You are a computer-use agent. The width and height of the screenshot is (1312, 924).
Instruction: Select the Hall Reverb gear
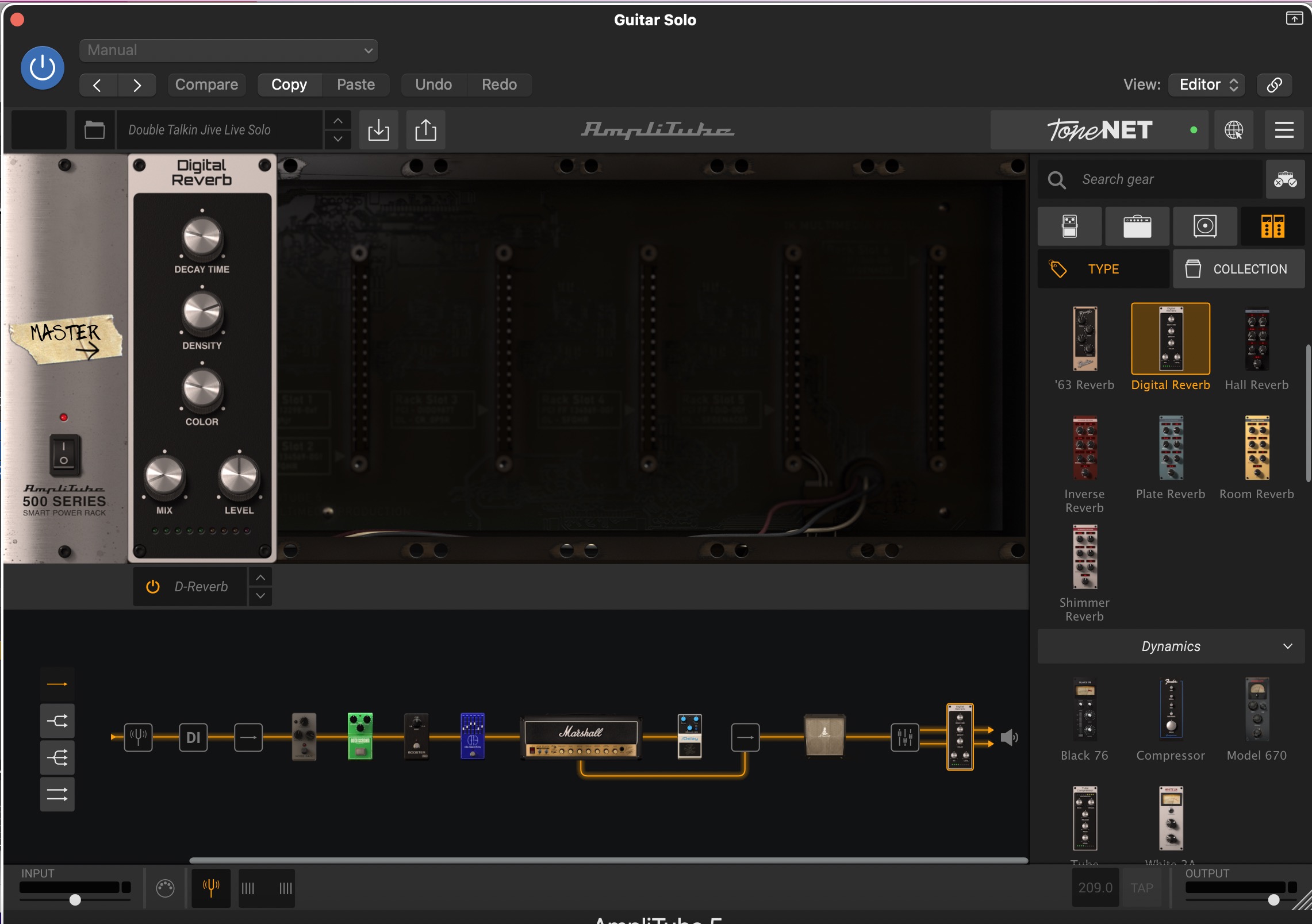[1257, 348]
